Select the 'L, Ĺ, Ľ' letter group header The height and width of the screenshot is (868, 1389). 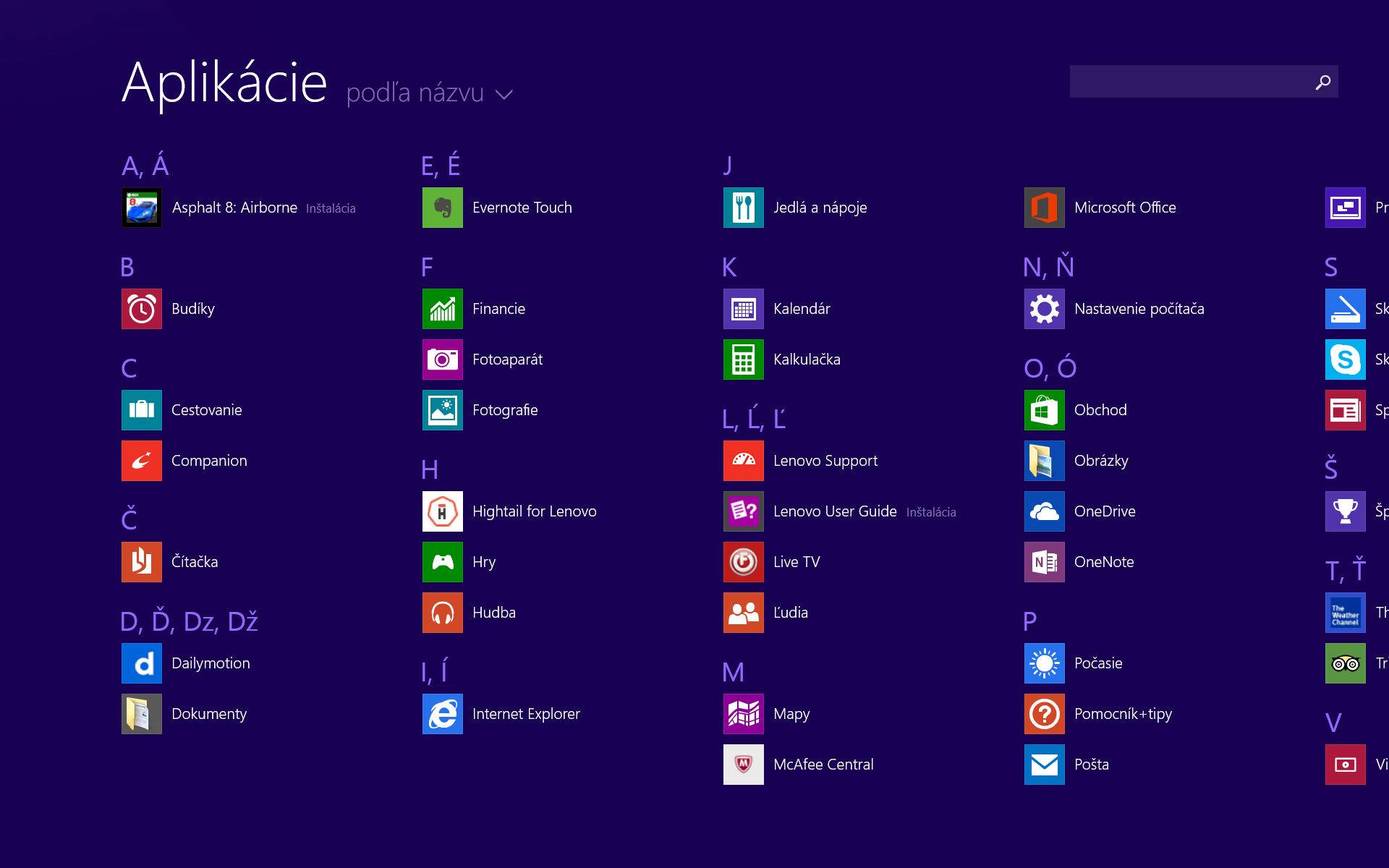pyautogui.click(x=754, y=418)
